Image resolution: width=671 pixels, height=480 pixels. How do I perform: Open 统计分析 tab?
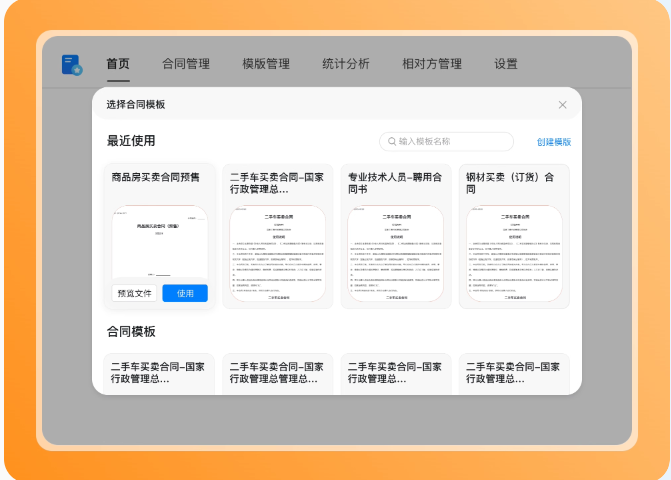click(346, 64)
